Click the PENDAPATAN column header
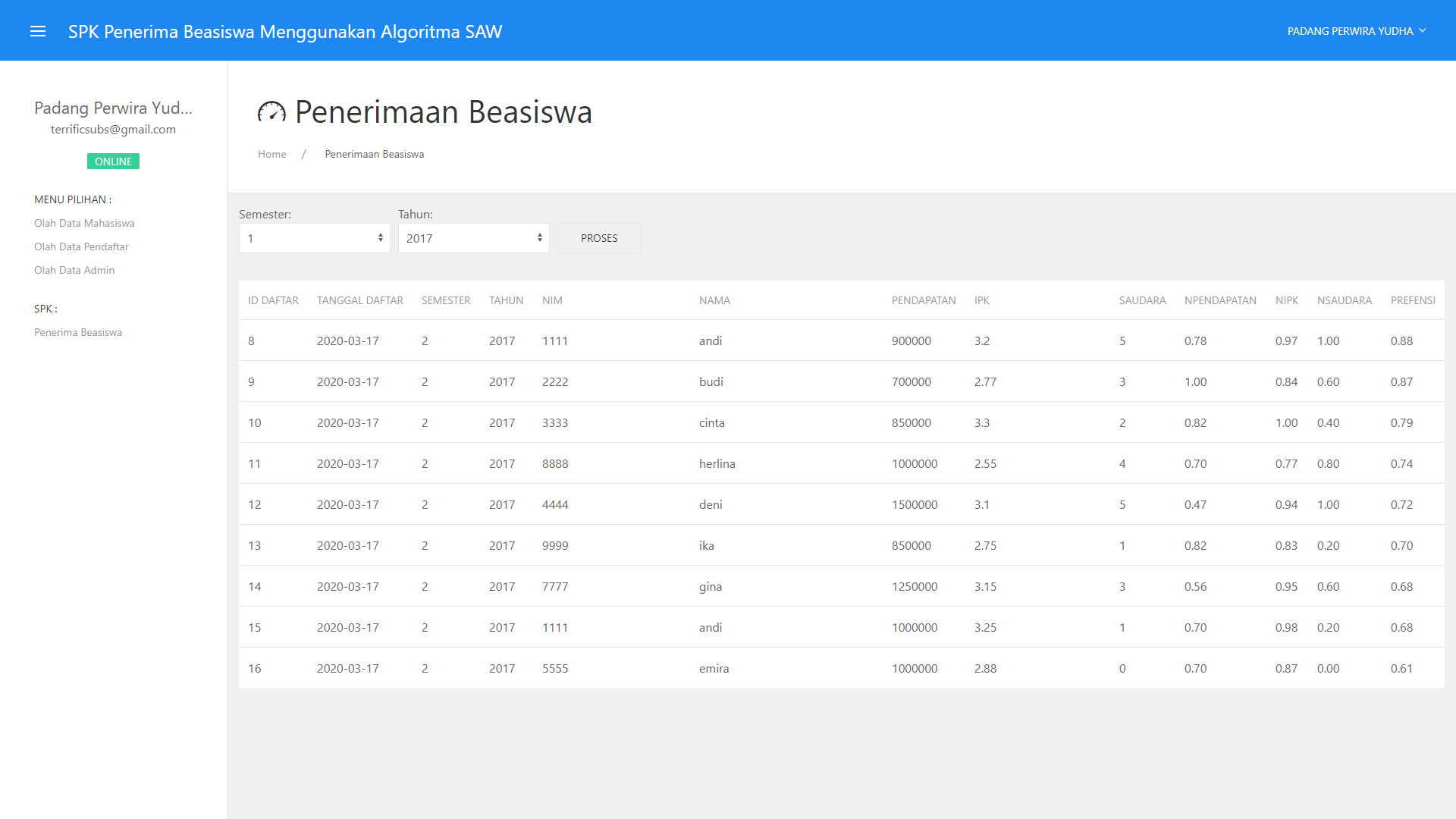 [923, 300]
